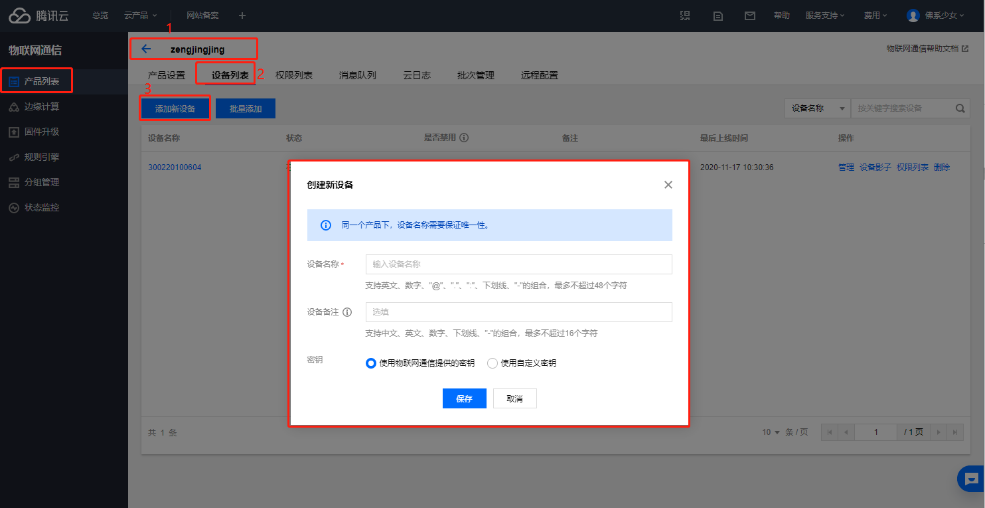Select 使用自定义密钥 radio option

click(x=492, y=363)
